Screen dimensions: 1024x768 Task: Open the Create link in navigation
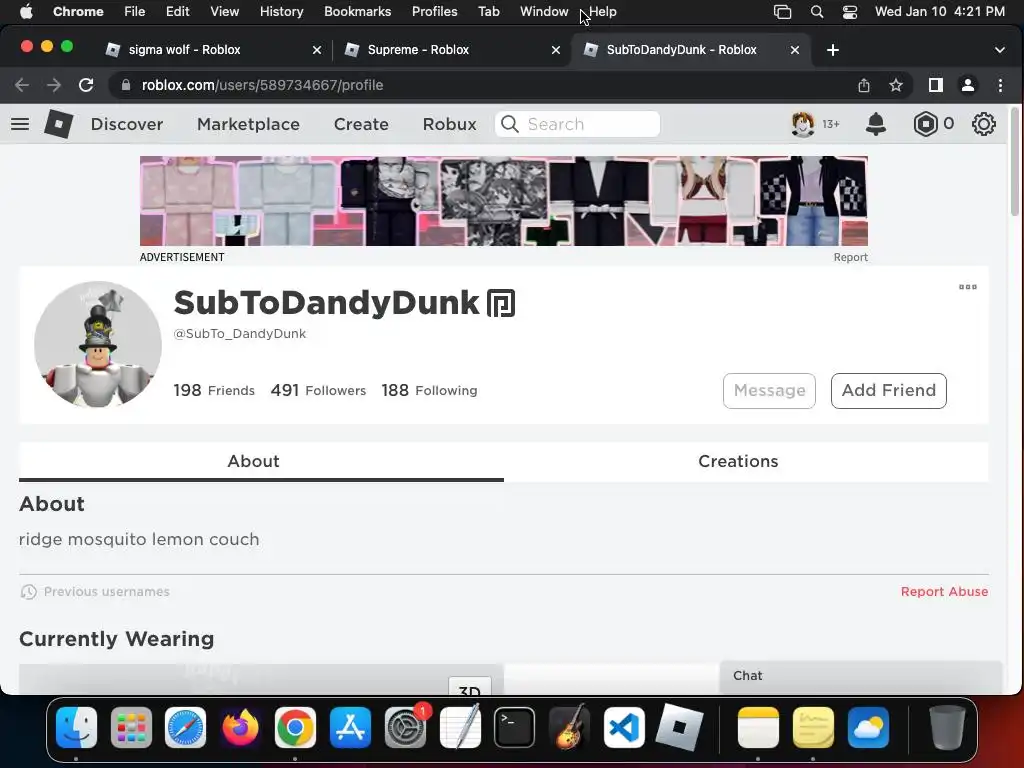tap(361, 124)
